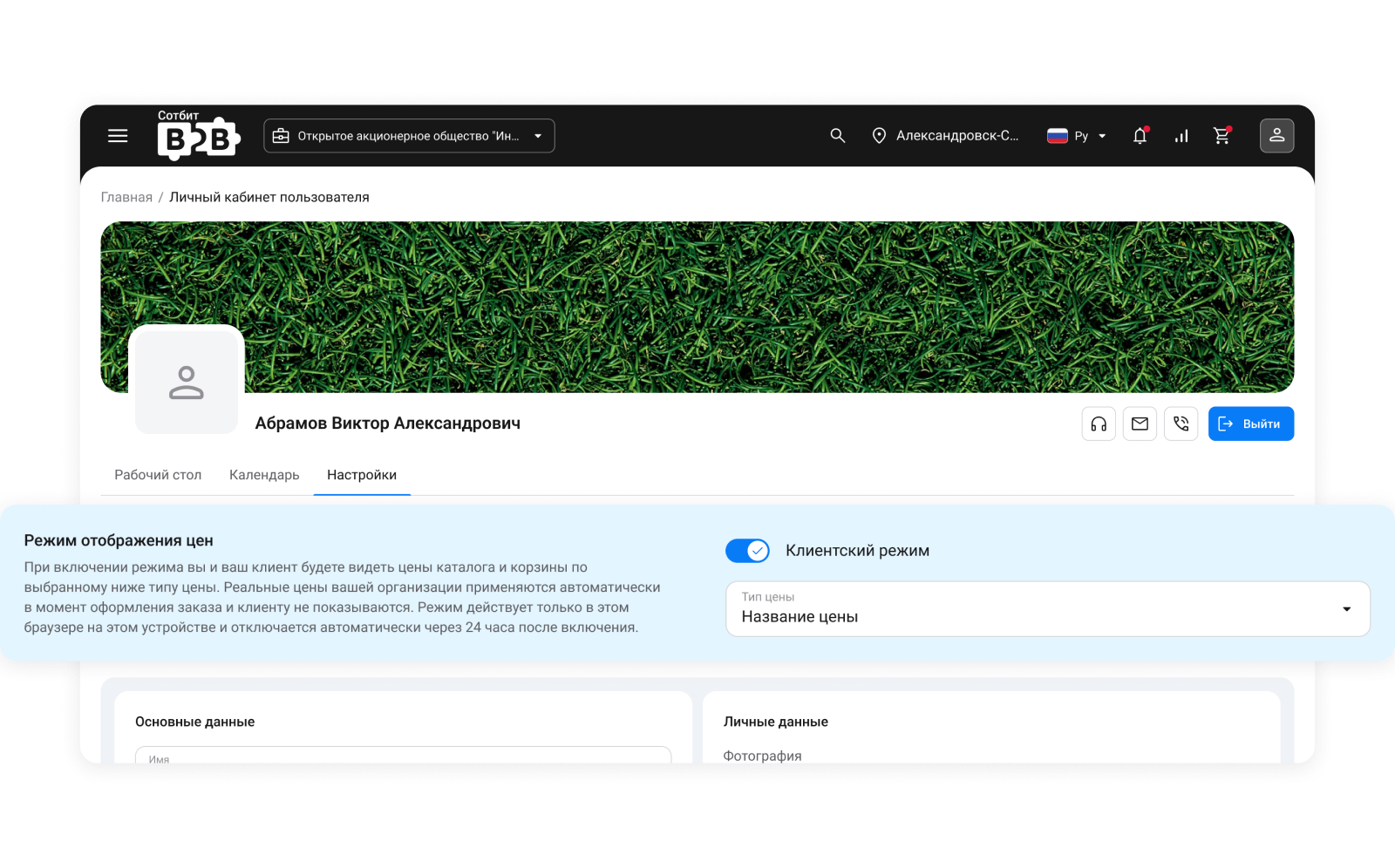Open the Тип цены dropdown
Viewport: 1395px width, 868px height.
click(x=1048, y=608)
